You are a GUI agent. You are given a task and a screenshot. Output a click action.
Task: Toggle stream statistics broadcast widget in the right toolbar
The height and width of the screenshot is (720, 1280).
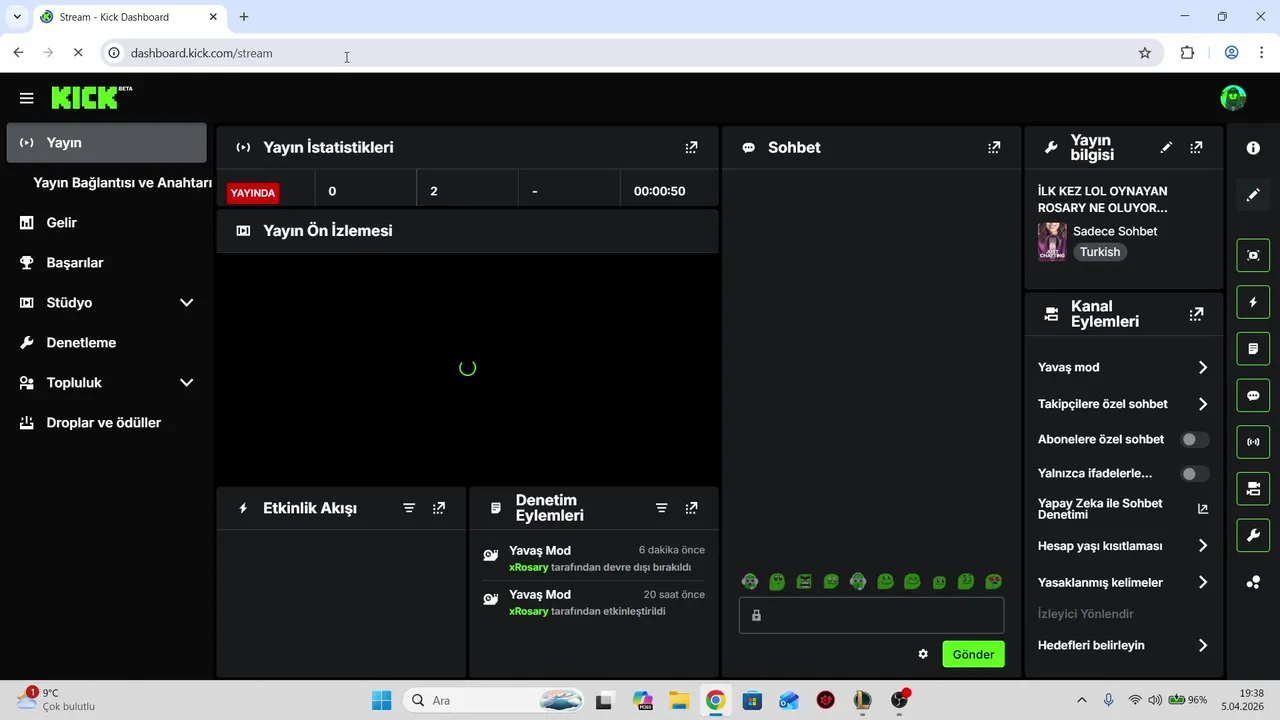[1253, 442]
